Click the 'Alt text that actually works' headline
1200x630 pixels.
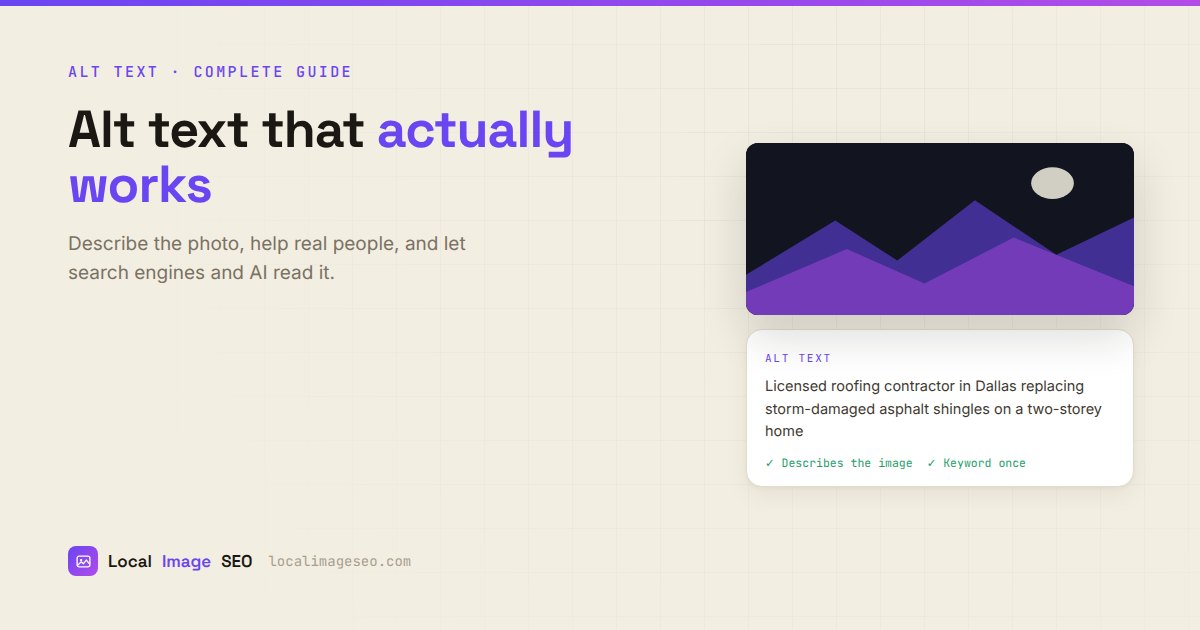click(x=321, y=157)
